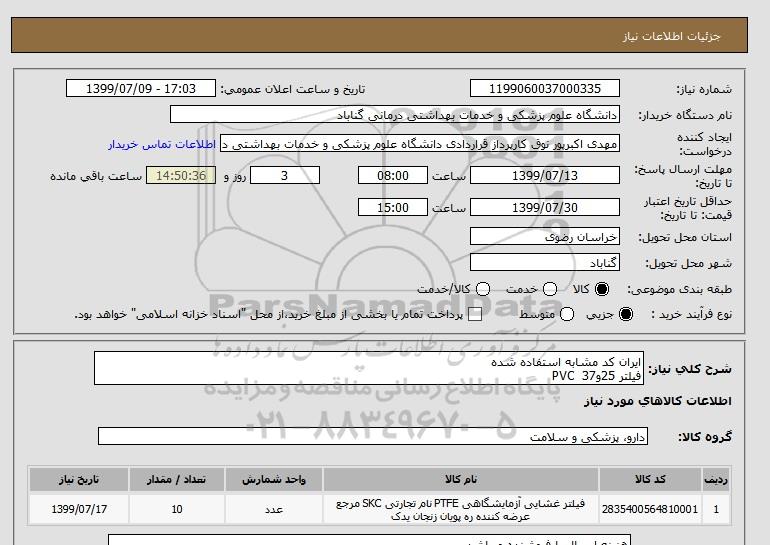Click the گروه کالا label
The height and width of the screenshot is (545, 770).
(x=705, y=436)
